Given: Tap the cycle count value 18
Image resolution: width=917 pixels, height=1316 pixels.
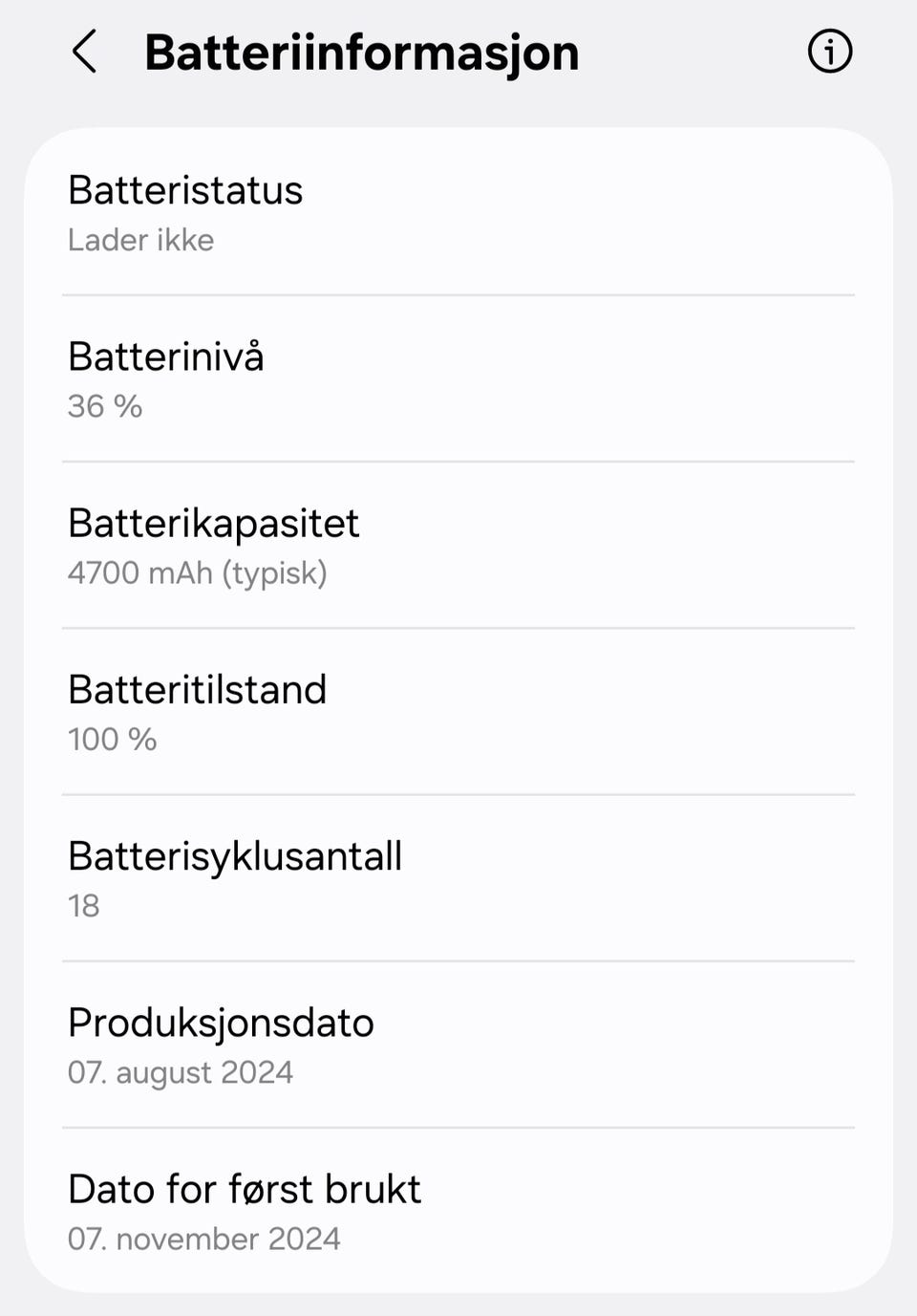Looking at the screenshot, I should coord(83,905).
